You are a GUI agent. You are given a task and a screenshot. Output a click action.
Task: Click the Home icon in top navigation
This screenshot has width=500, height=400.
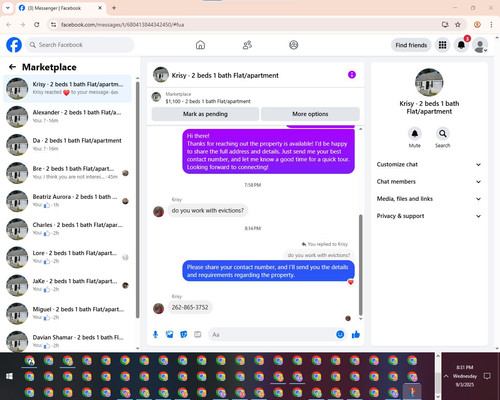200,45
